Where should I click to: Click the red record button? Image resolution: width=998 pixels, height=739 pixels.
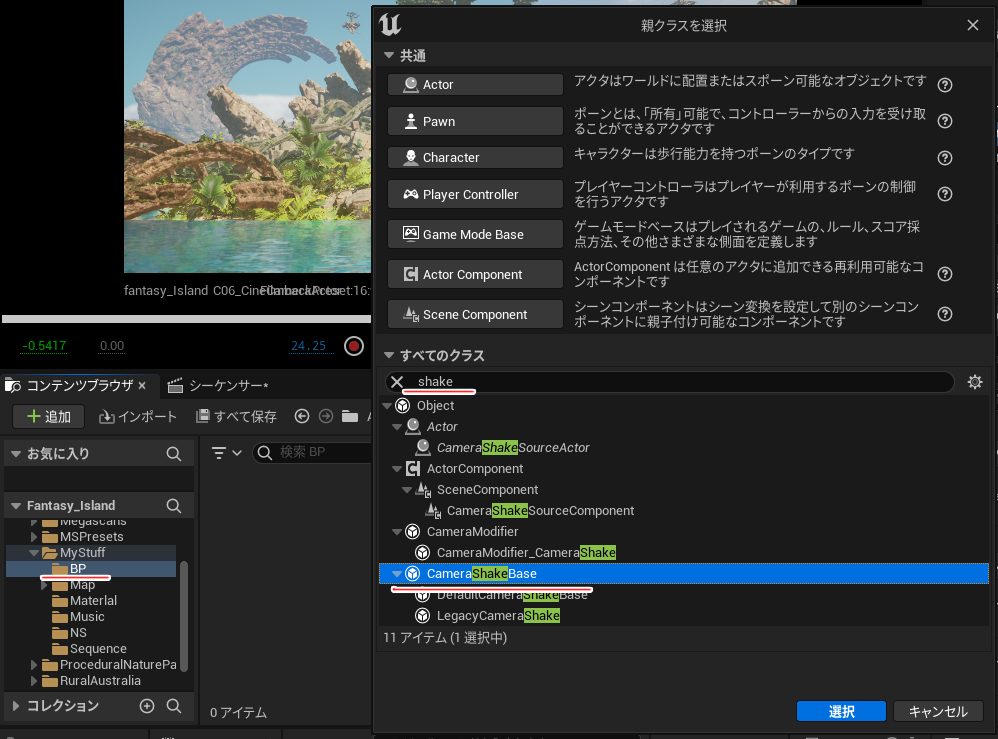(x=353, y=346)
